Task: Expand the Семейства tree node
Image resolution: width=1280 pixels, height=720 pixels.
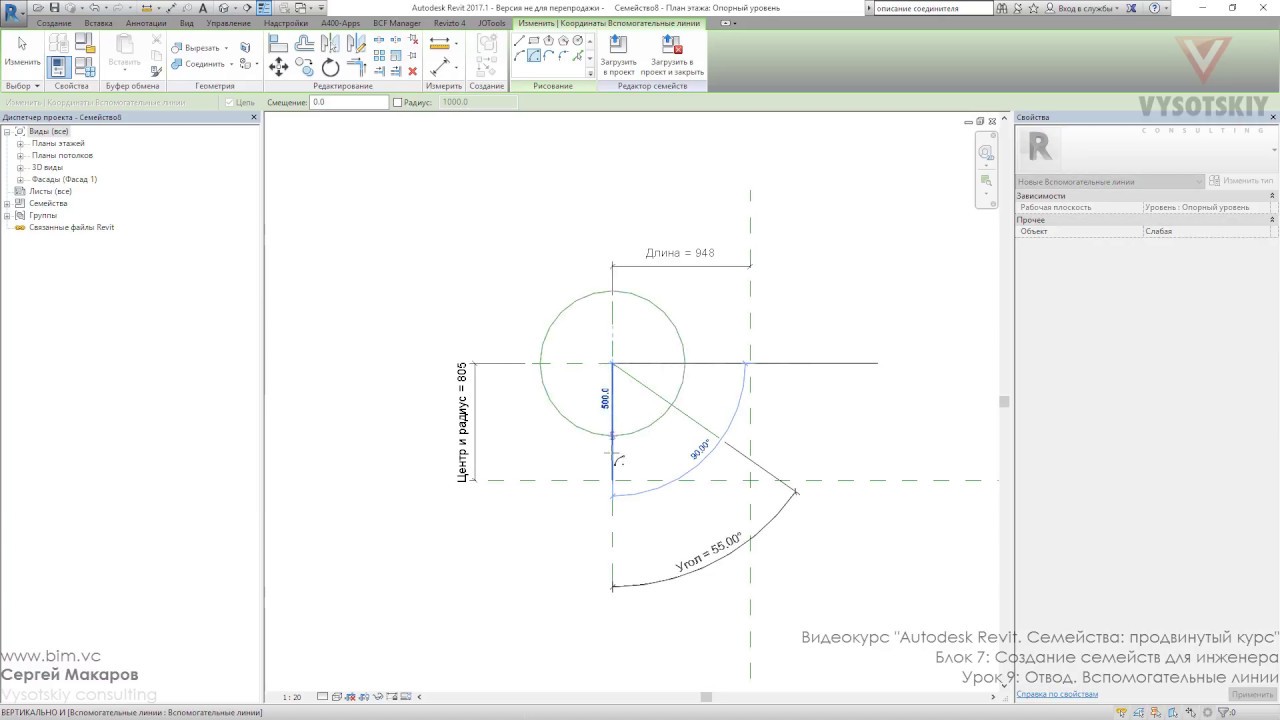Action: click(x=7, y=203)
